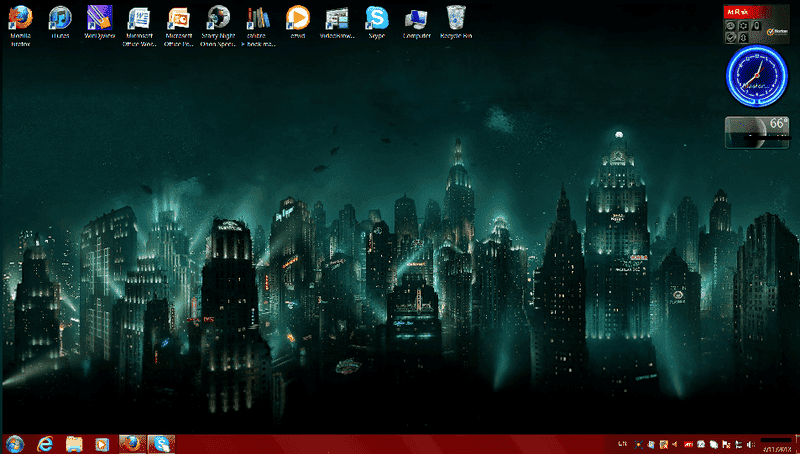Click the Show desktop strip at taskbar end
The width and height of the screenshot is (800, 454).
(x=797, y=444)
